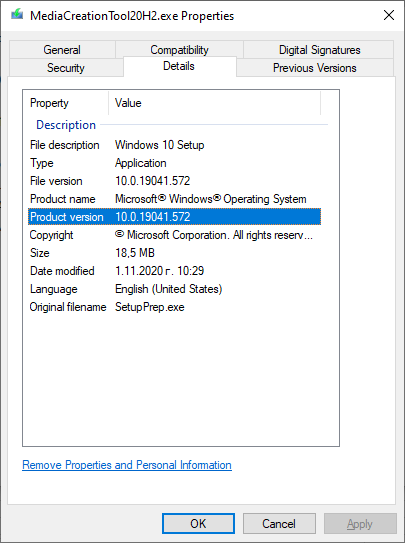Close the Properties dialog window

[389, 15]
